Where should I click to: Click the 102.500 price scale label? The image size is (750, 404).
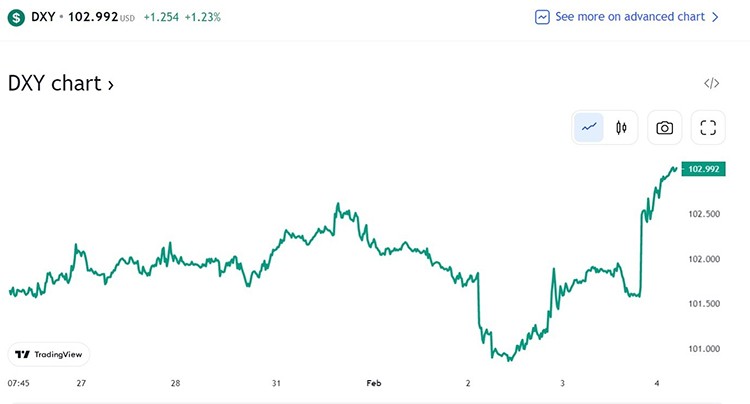(705, 214)
